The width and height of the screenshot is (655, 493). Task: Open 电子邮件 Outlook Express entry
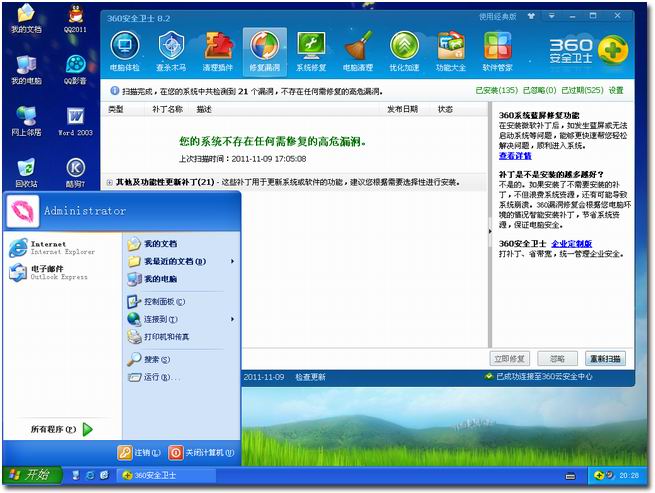tap(48, 272)
